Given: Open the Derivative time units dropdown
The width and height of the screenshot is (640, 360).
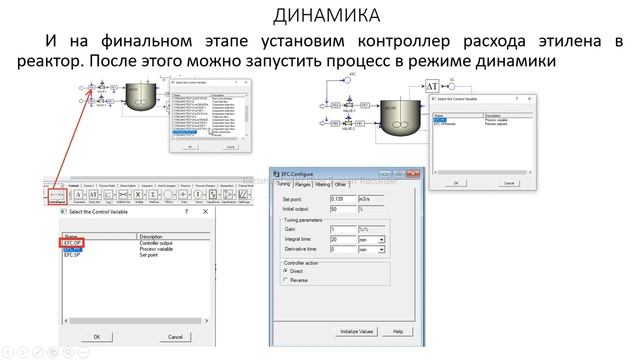Looking at the screenshot, I should pyautogui.click(x=381, y=249).
